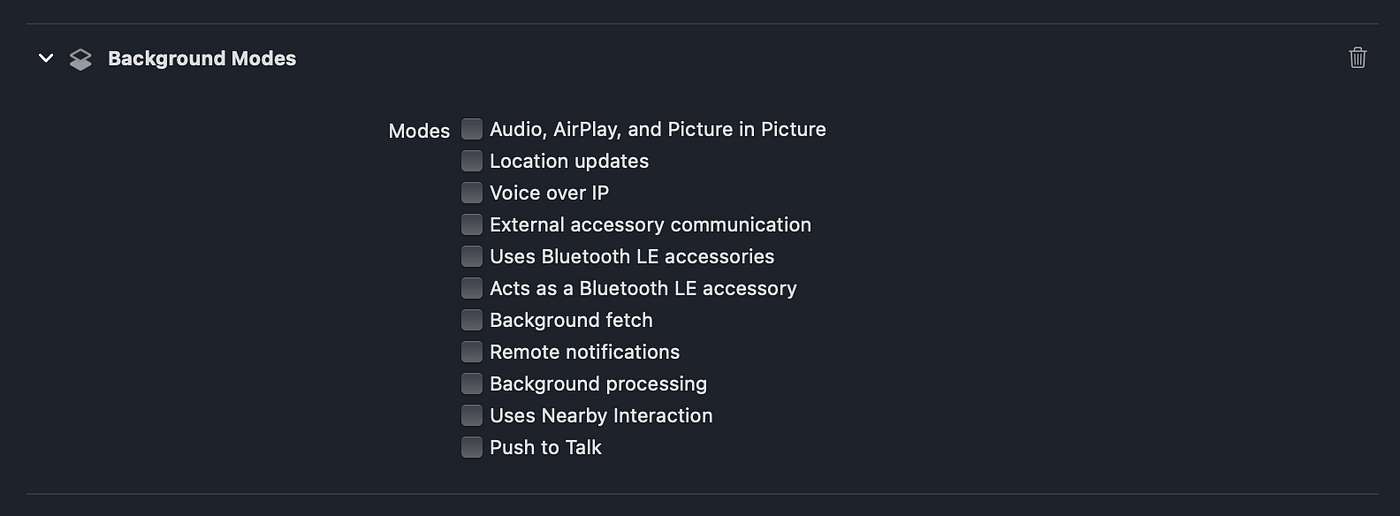
Task: Enable the Remote notifications checkbox
Action: pyautogui.click(x=472, y=352)
